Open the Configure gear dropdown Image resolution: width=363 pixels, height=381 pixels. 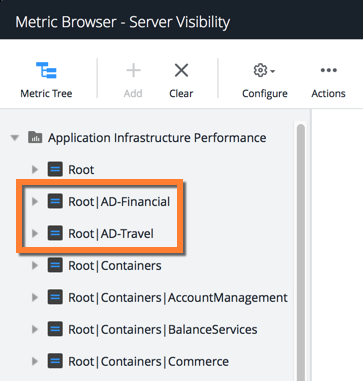pos(264,71)
